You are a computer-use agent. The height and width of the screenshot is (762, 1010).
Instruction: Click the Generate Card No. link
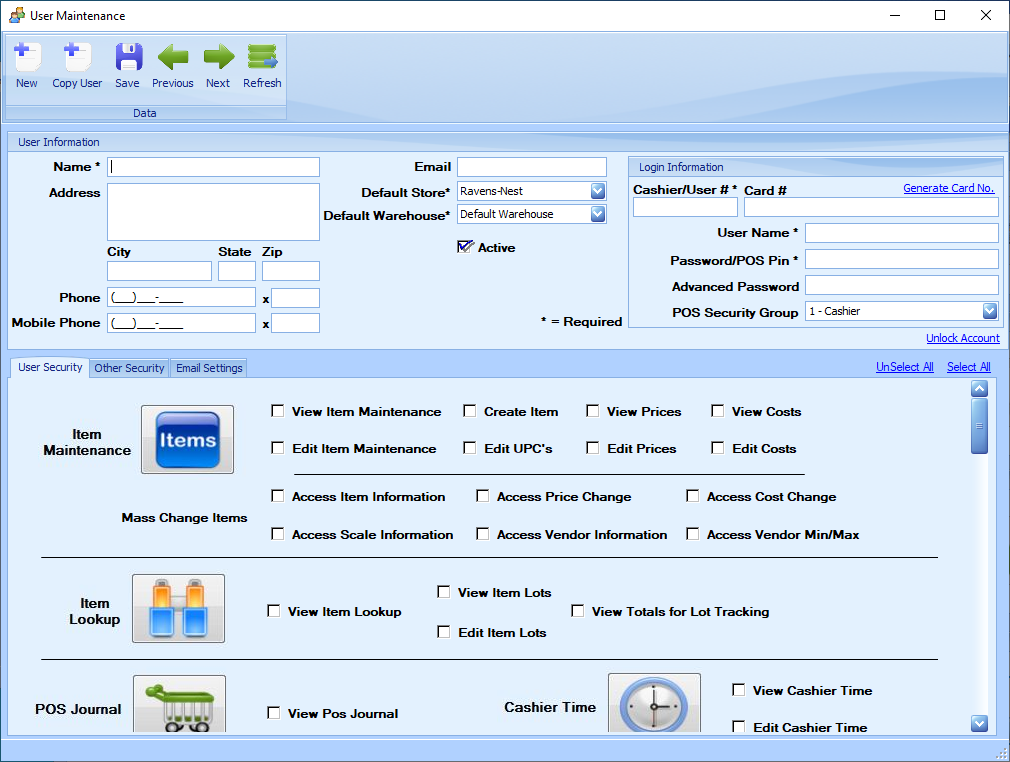[x=948, y=188]
